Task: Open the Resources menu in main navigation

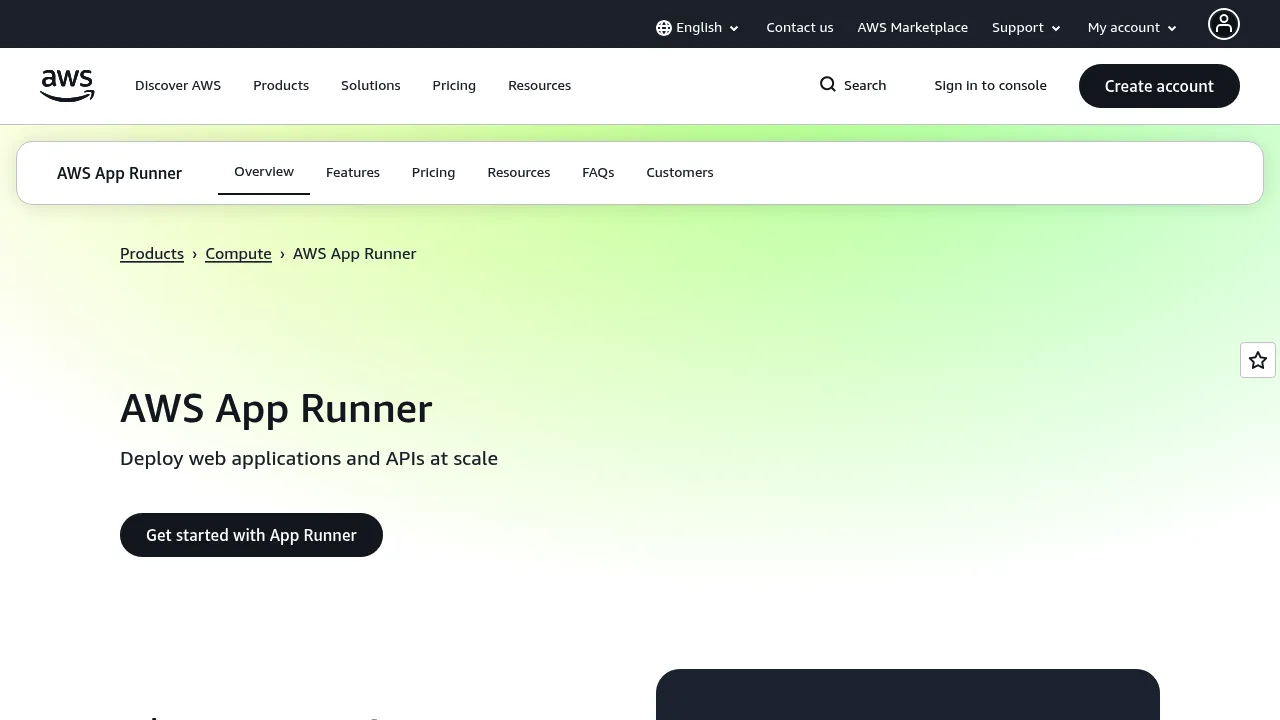Action: click(540, 86)
